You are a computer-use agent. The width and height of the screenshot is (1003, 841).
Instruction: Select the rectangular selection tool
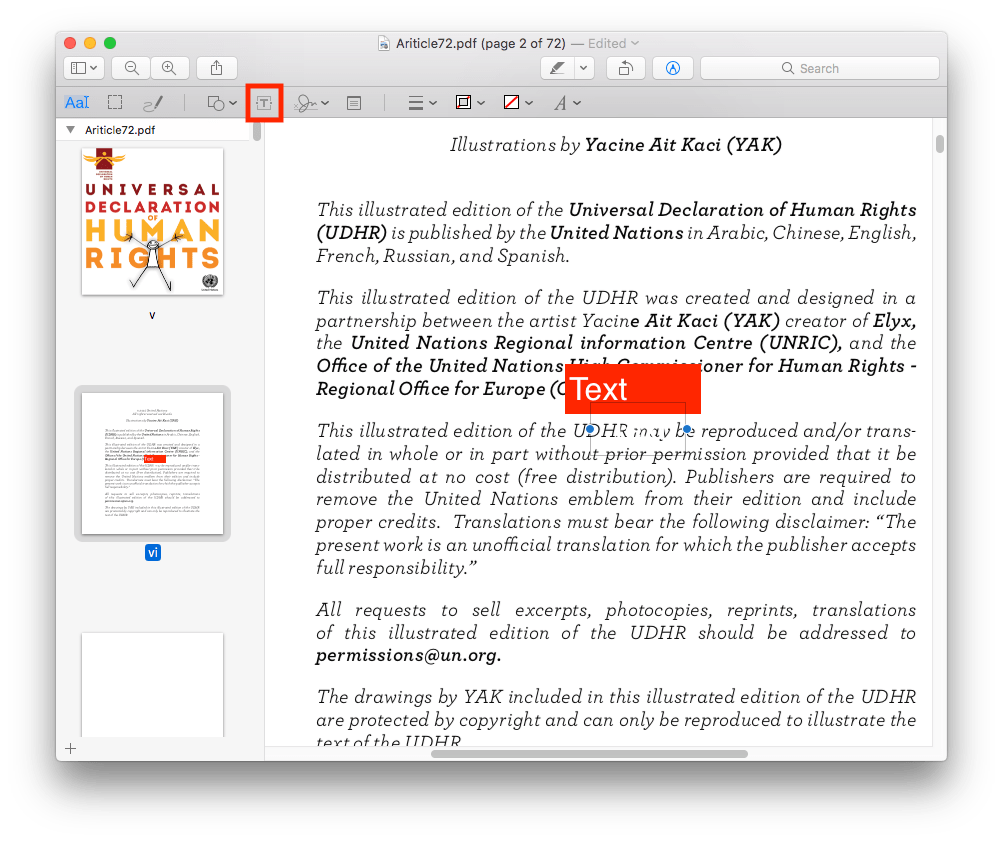tap(114, 102)
